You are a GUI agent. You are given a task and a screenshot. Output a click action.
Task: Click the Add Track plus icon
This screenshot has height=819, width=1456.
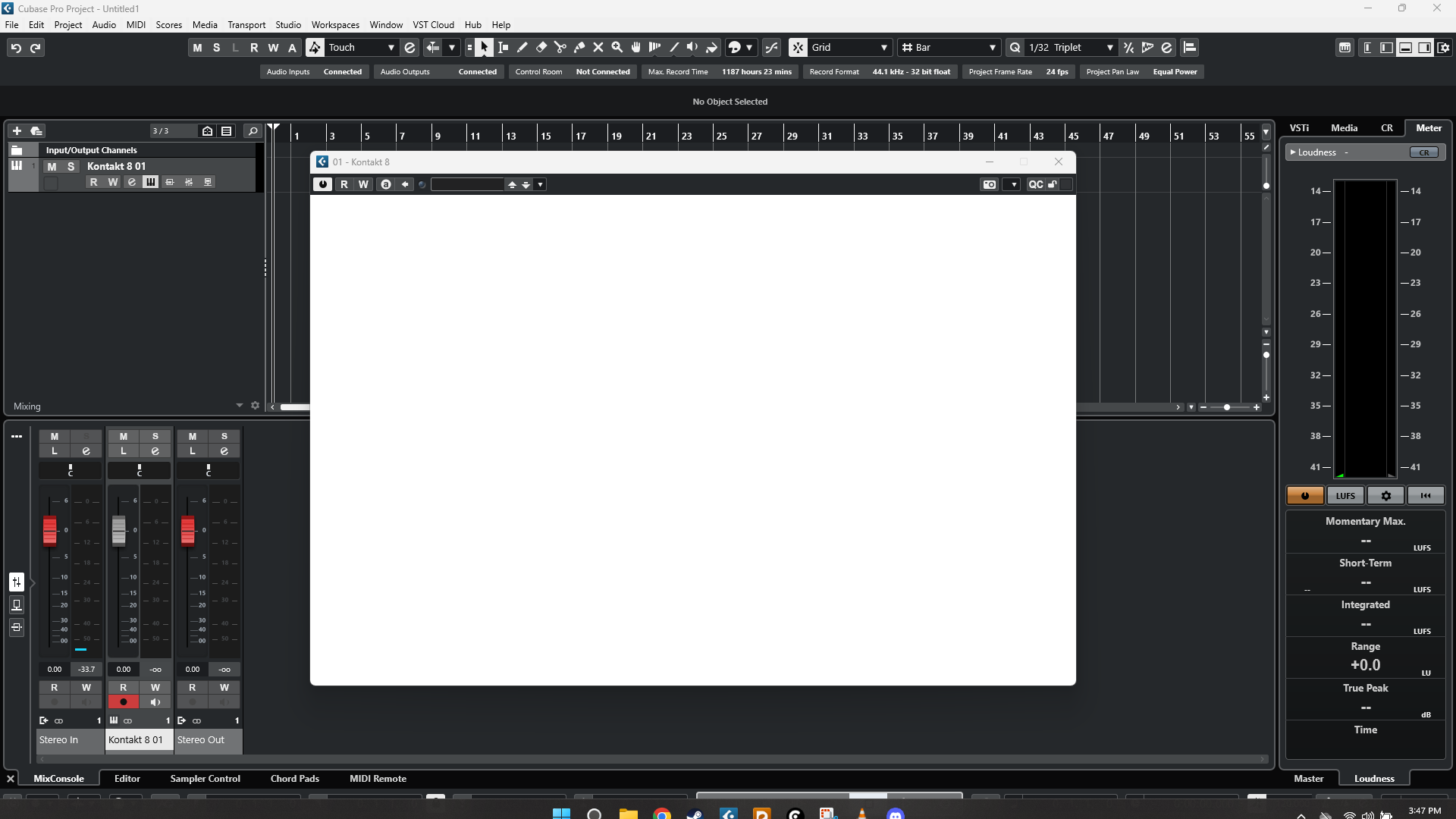coord(17,130)
